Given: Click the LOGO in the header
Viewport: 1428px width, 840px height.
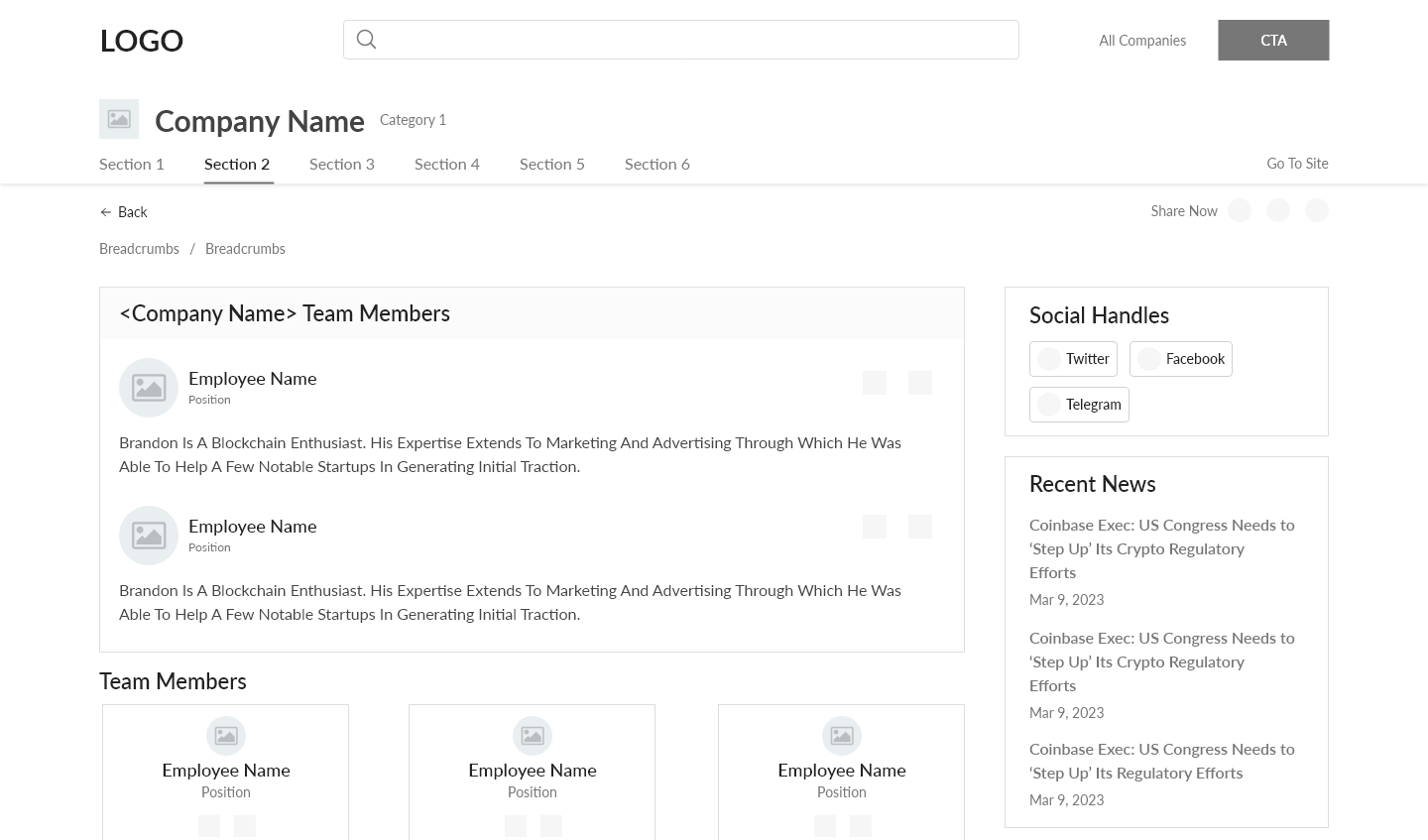Looking at the screenshot, I should pyautogui.click(x=142, y=41).
